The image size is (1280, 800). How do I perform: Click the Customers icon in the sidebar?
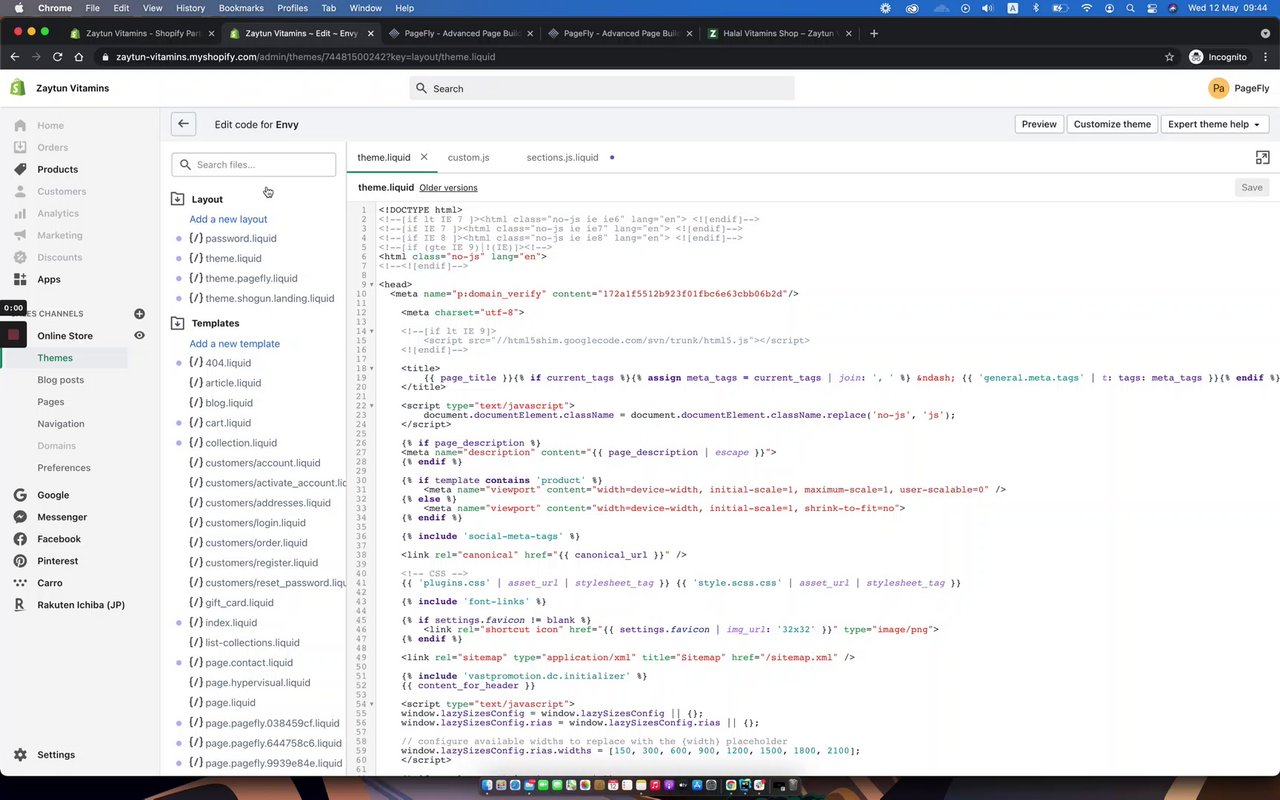tap(20, 191)
